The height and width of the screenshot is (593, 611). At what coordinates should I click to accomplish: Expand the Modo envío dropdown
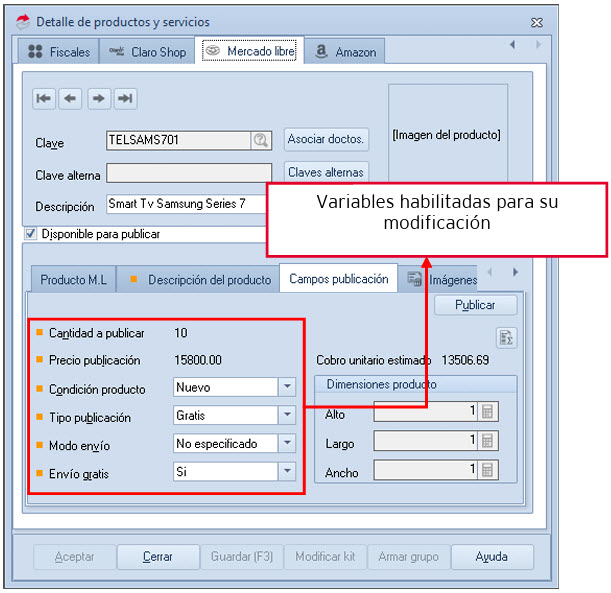point(287,443)
